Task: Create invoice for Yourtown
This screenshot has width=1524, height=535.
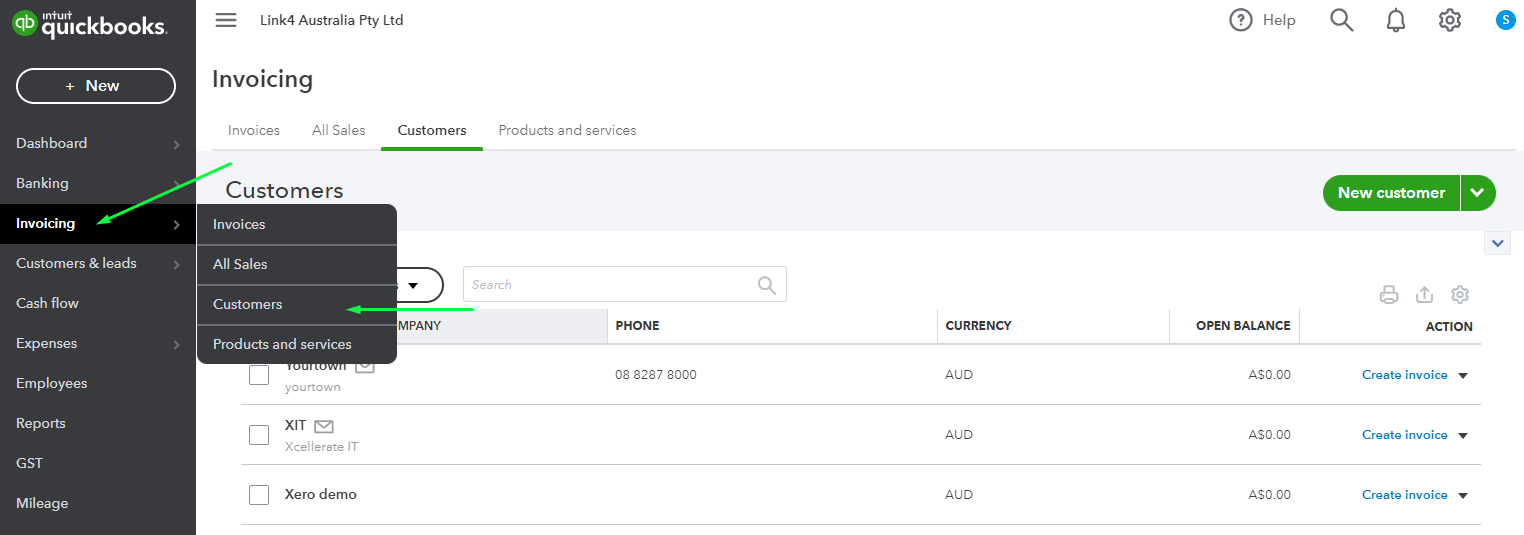Action: [x=1404, y=375]
